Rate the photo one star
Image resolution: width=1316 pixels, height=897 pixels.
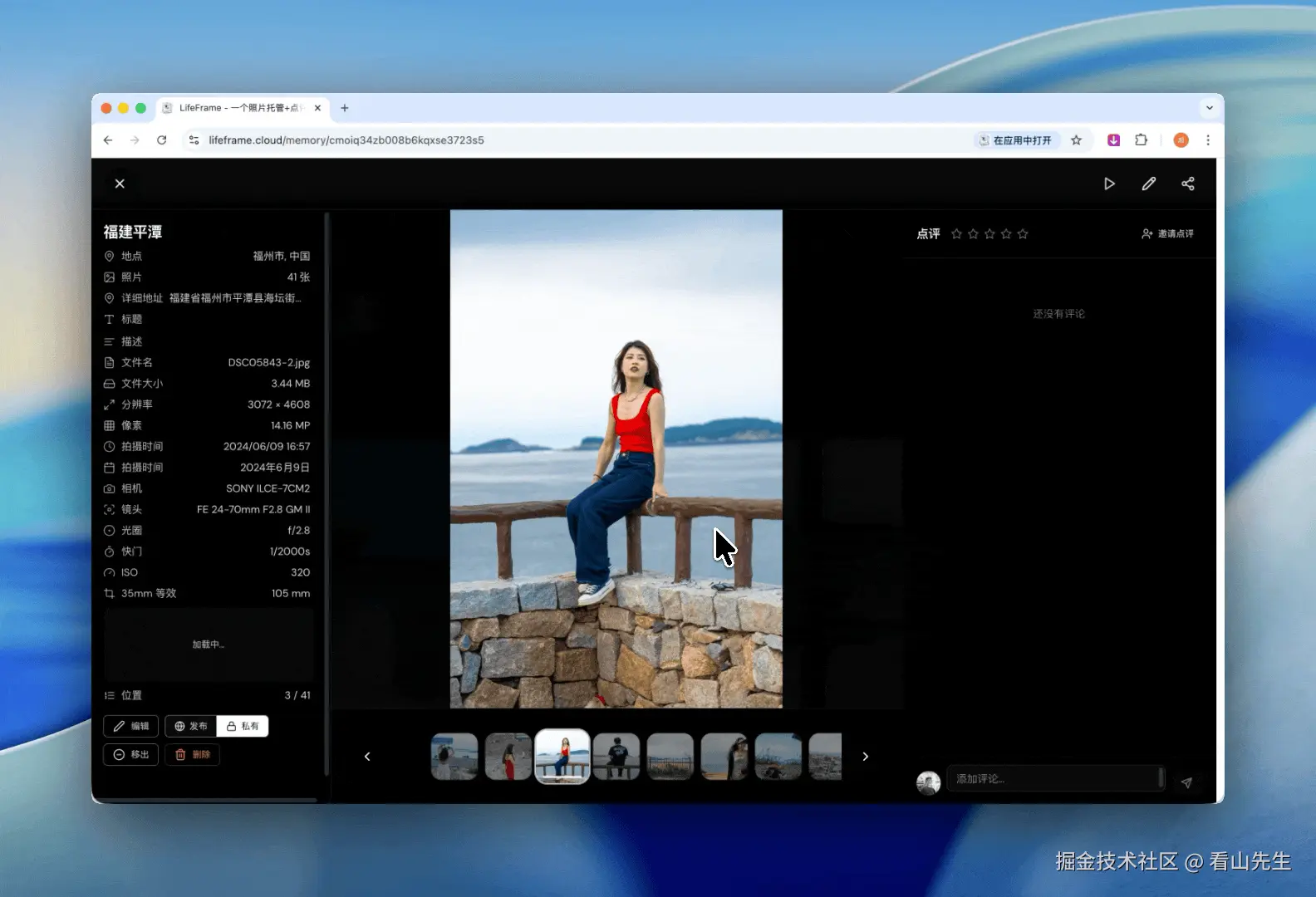(956, 234)
